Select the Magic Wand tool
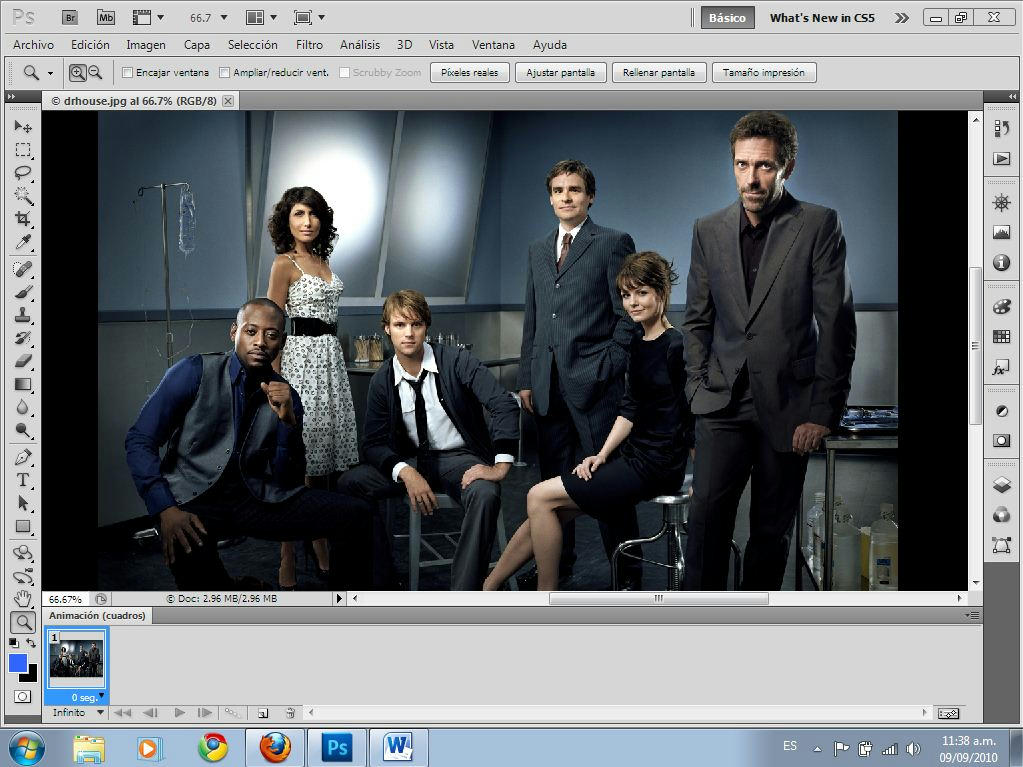1023x767 pixels. point(23,196)
